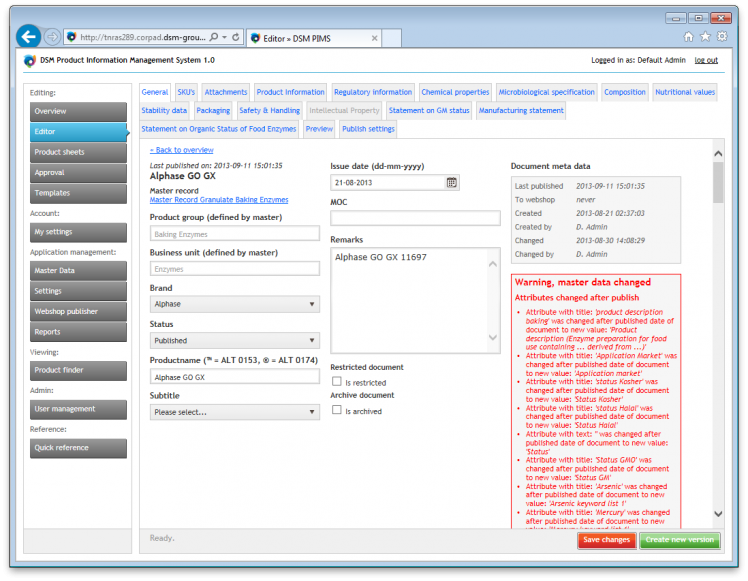
Task: Tick the Is archived checkbox
Action: (337, 410)
